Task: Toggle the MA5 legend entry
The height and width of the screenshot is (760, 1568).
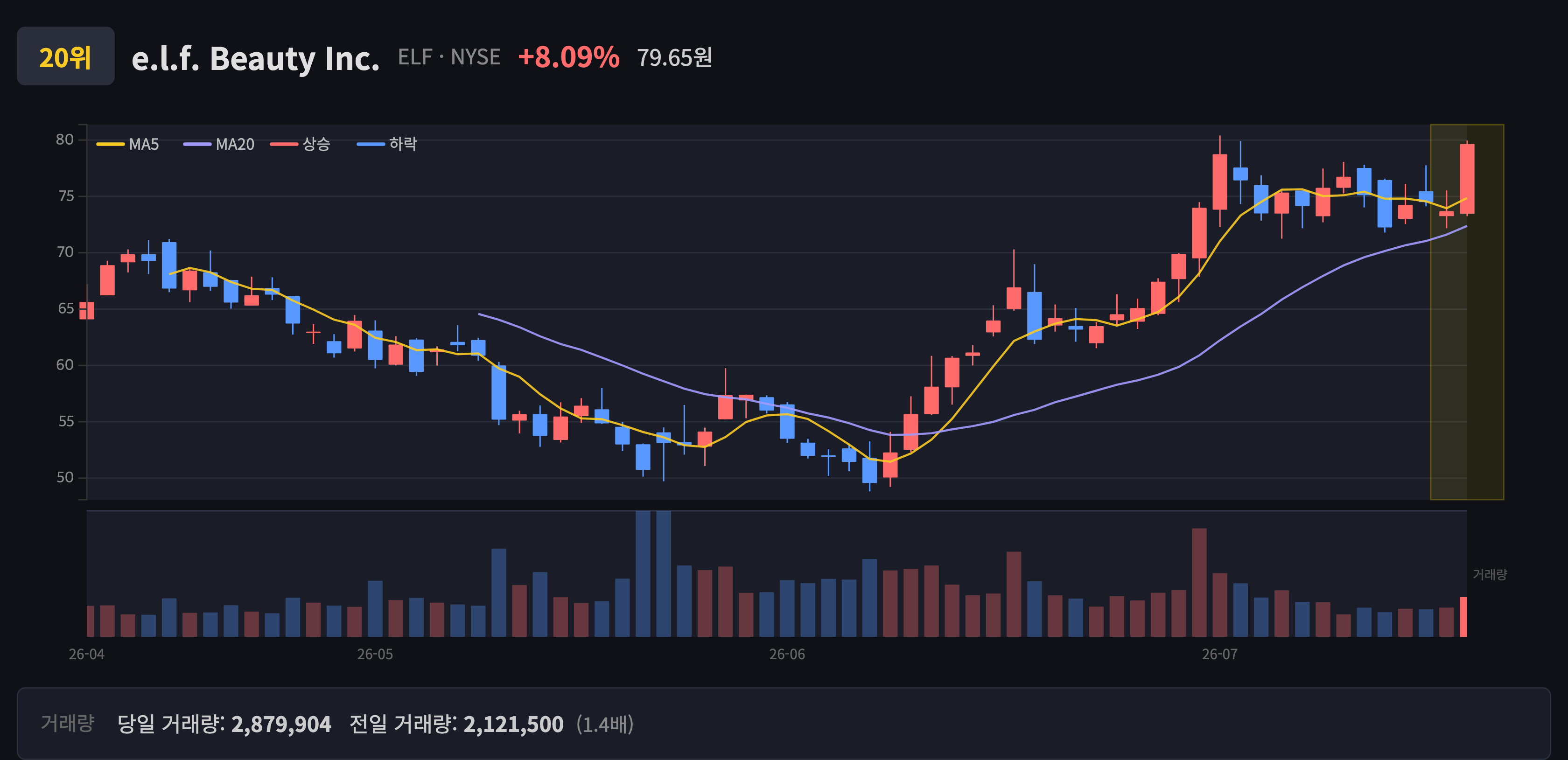Action: (128, 144)
